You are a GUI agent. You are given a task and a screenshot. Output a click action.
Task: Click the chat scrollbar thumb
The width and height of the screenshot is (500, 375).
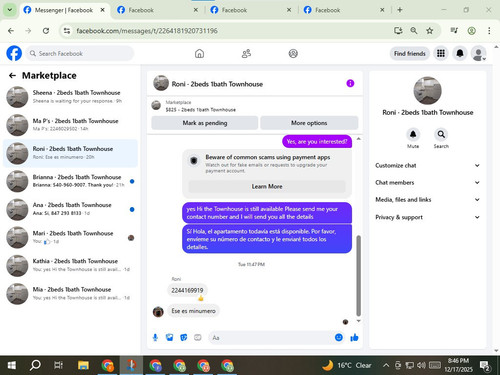(359, 275)
